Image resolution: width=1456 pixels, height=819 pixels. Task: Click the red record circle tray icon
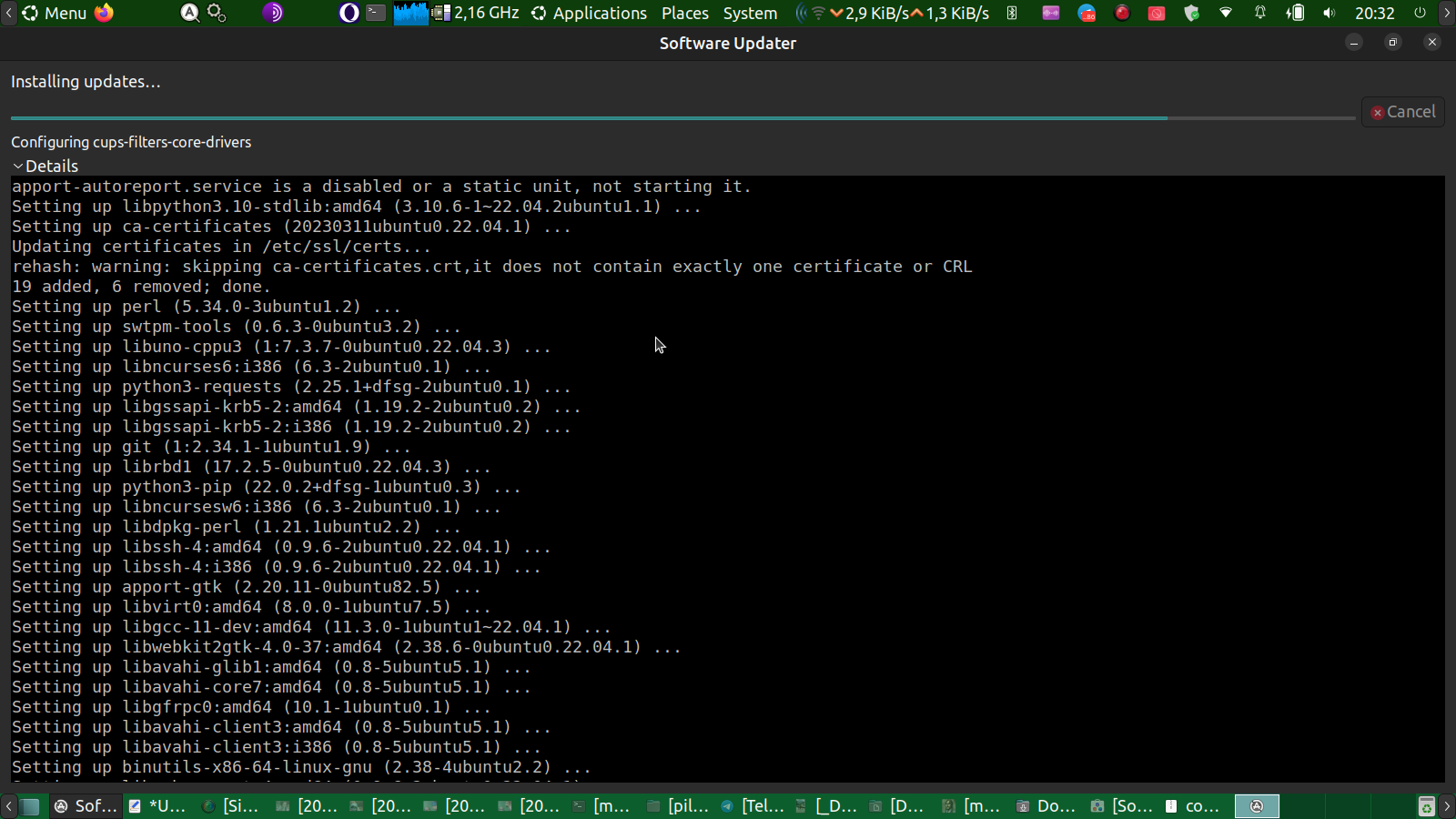pyautogui.click(x=1122, y=13)
